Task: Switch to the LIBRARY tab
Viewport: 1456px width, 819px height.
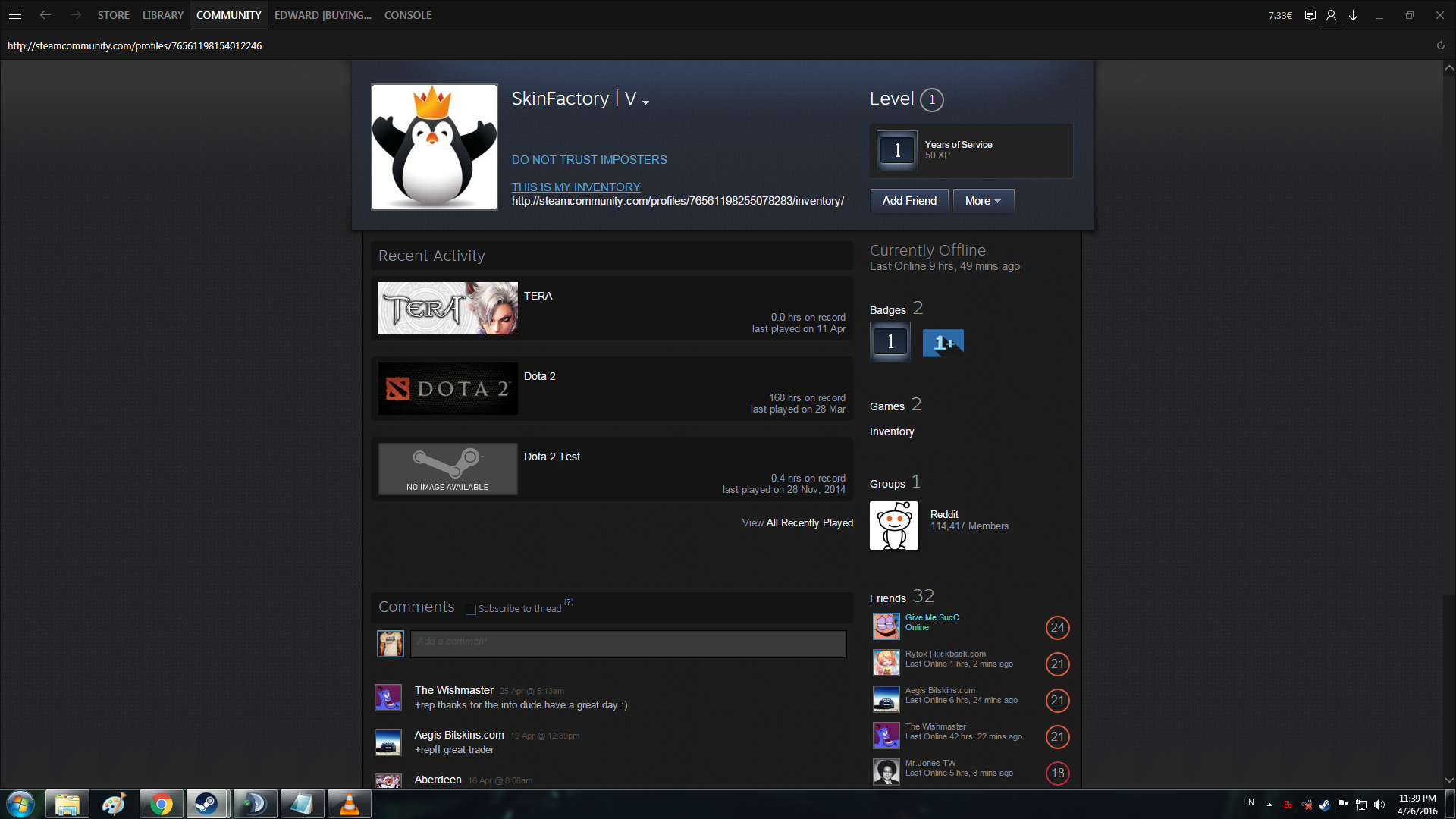Action: coord(162,15)
